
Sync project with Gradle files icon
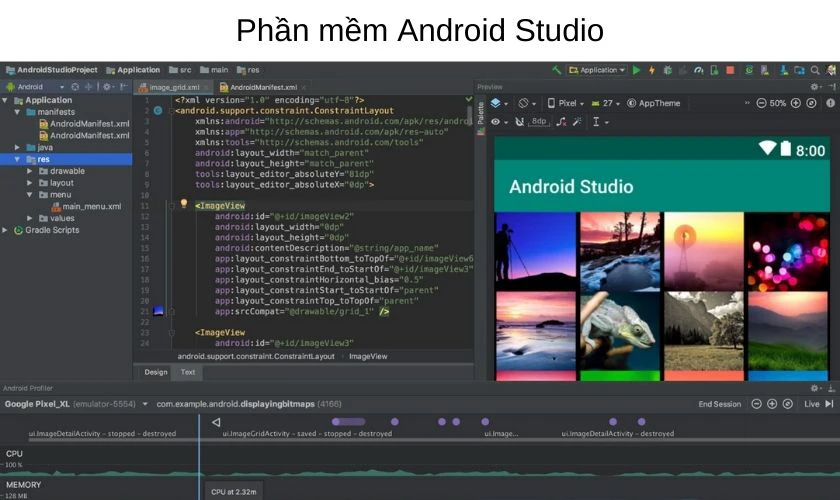coord(749,70)
